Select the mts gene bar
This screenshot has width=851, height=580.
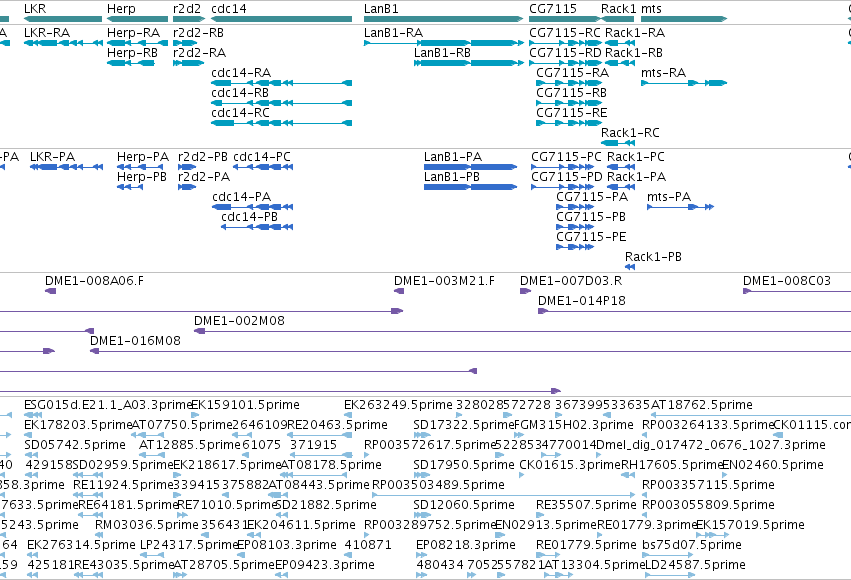(x=684, y=19)
